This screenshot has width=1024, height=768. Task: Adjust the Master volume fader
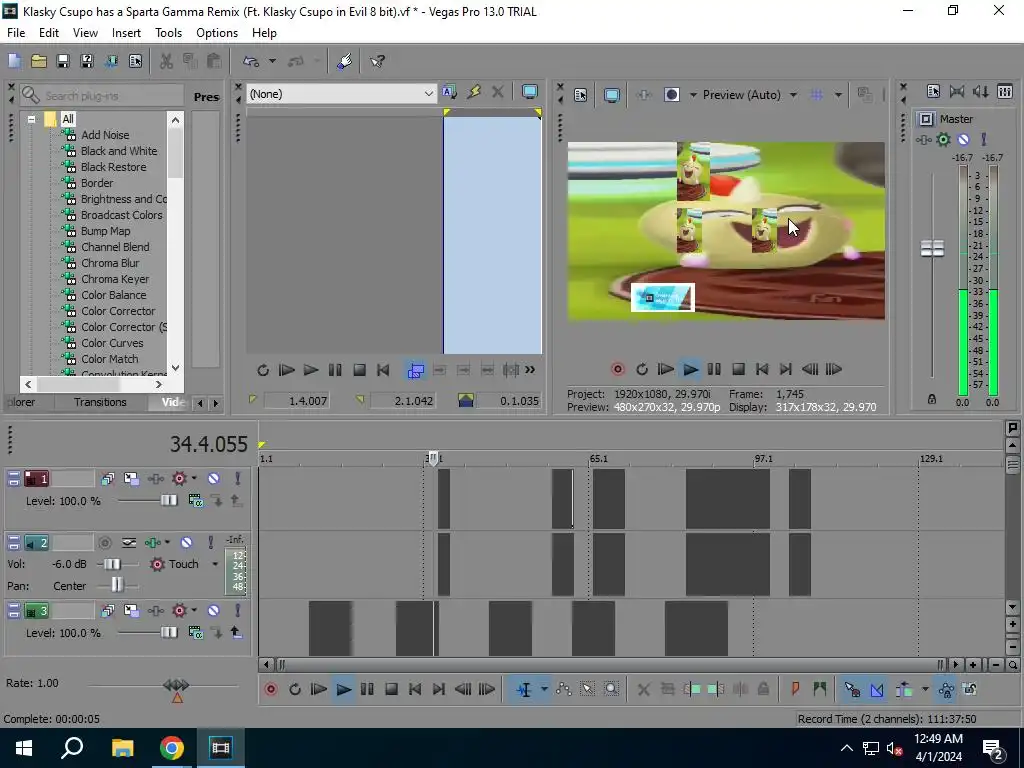click(932, 248)
